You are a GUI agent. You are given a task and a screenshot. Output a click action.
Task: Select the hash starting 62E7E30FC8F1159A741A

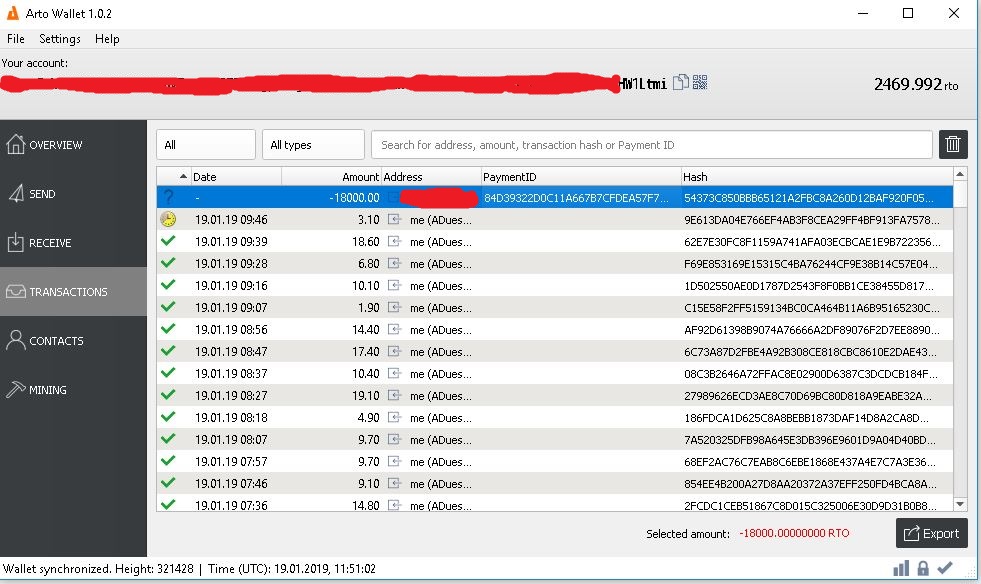pyautogui.click(x=811, y=242)
